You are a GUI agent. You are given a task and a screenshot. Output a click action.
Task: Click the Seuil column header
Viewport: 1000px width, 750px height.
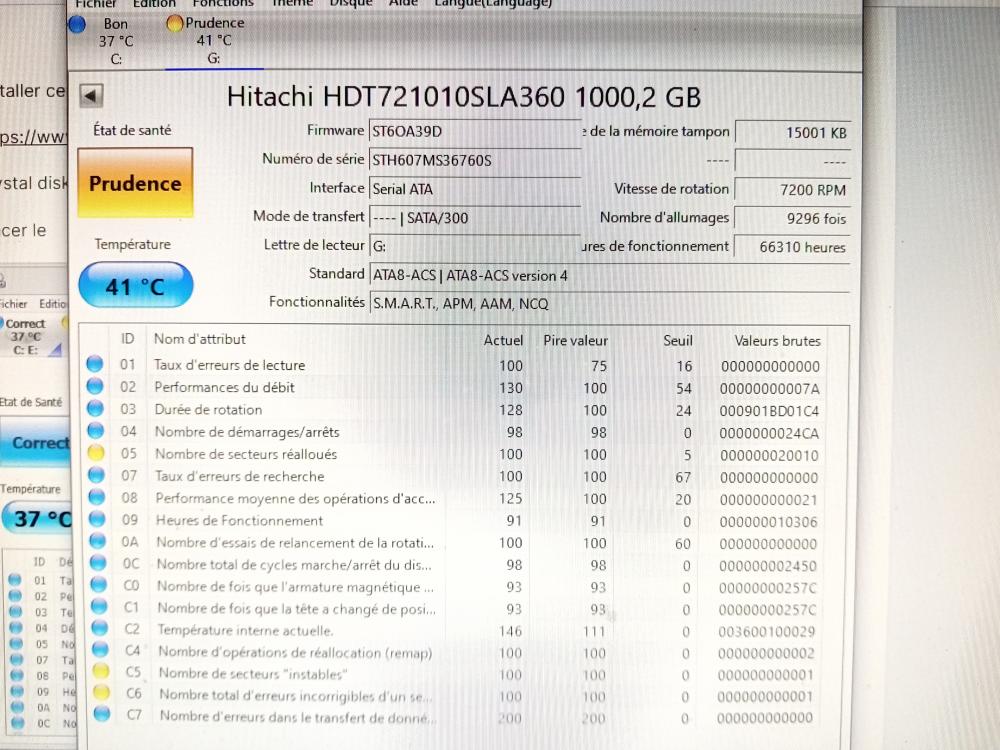(677, 341)
